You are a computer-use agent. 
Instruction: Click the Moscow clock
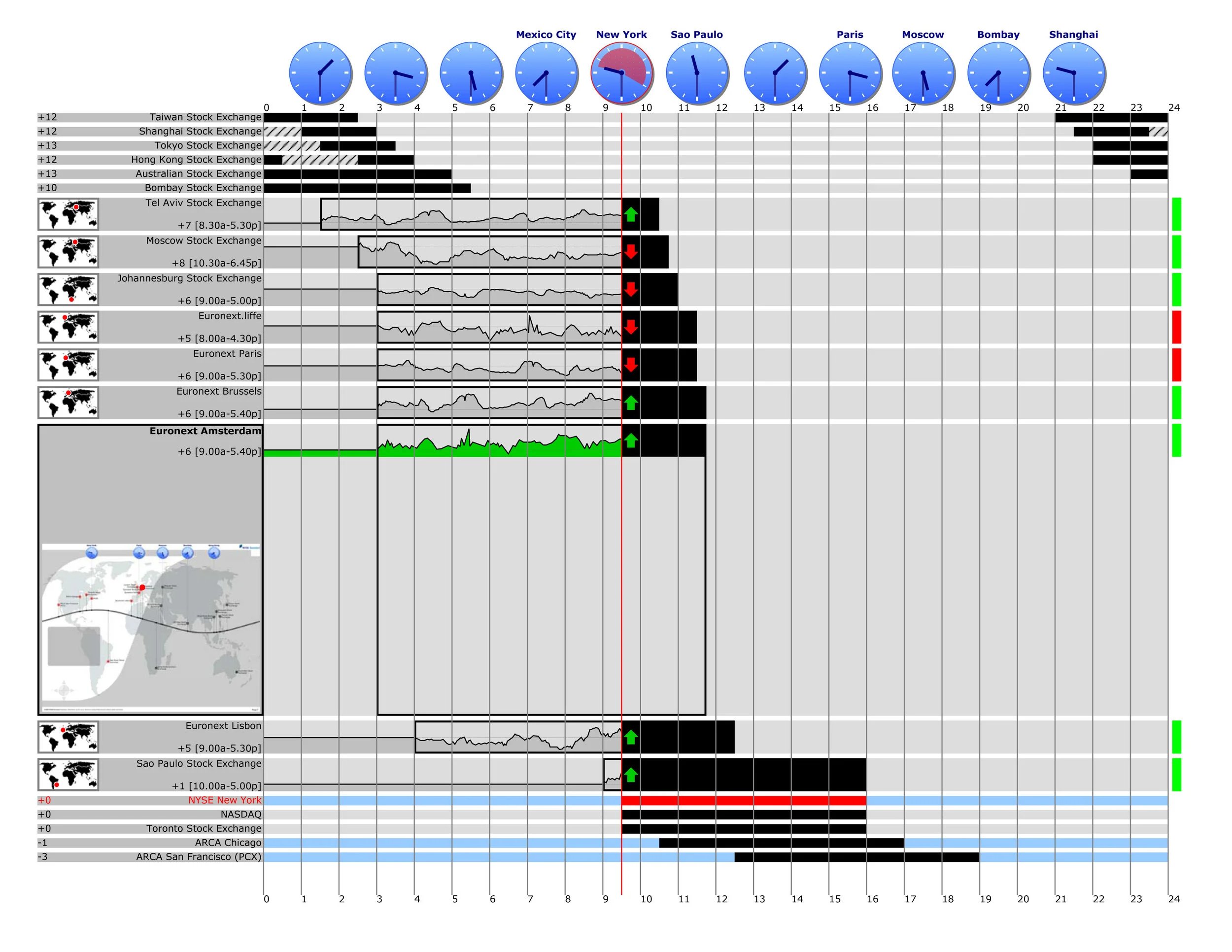pyautogui.click(x=924, y=73)
